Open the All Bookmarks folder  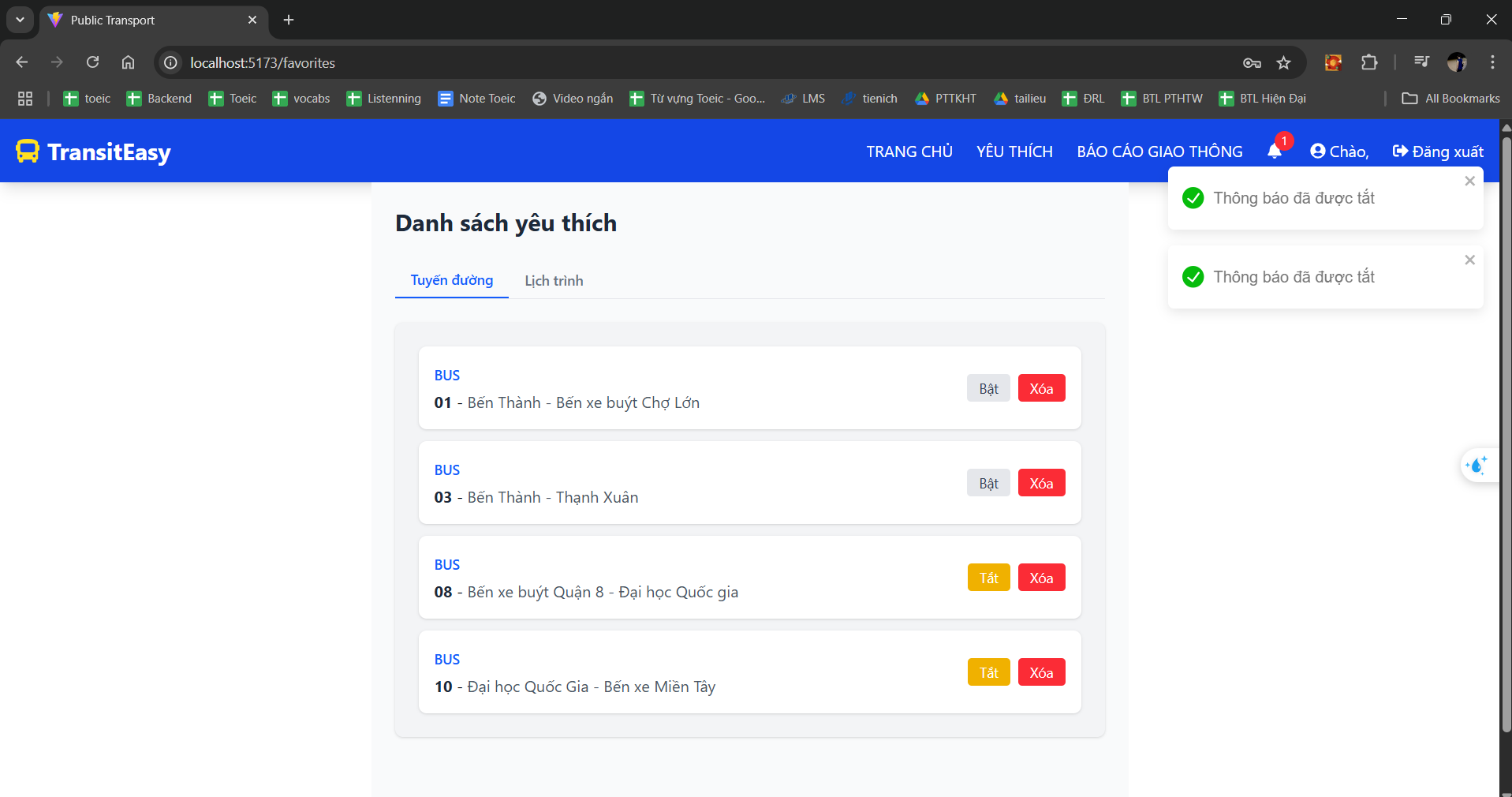click(1451, 99)
